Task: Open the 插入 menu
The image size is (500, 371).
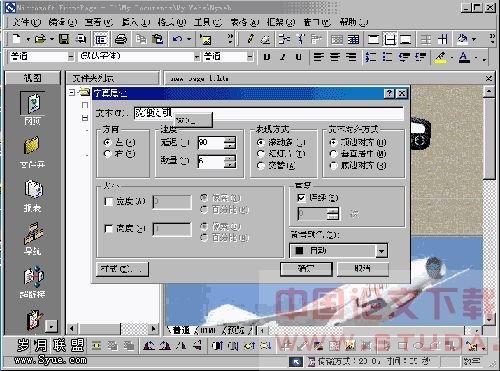Action: click(x=135, y=22)
